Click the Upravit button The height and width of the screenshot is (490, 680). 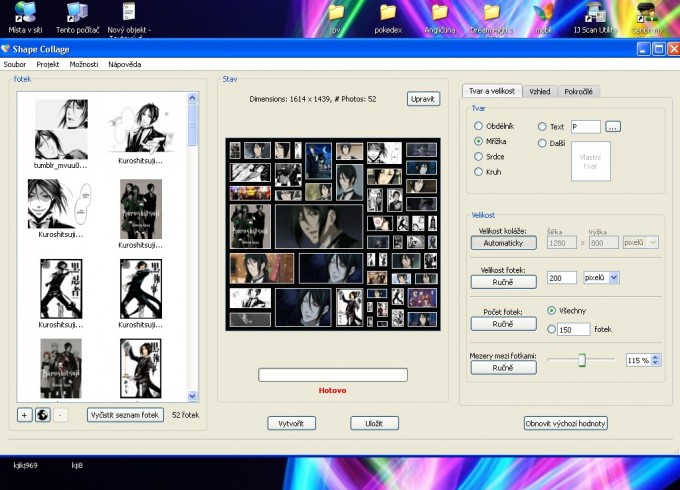tap(423, 99)
